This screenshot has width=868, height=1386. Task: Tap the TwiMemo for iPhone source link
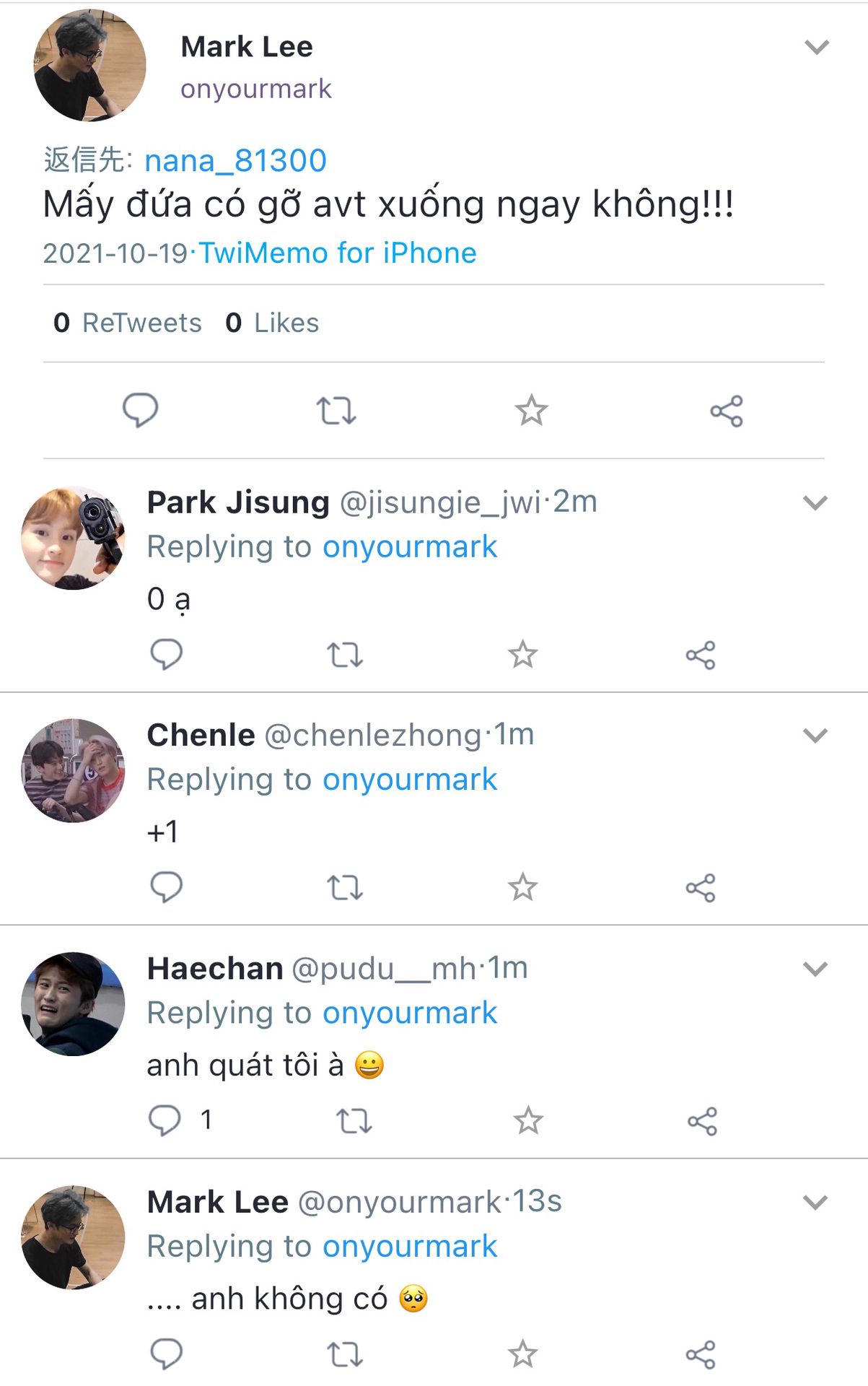pos(338,253)
